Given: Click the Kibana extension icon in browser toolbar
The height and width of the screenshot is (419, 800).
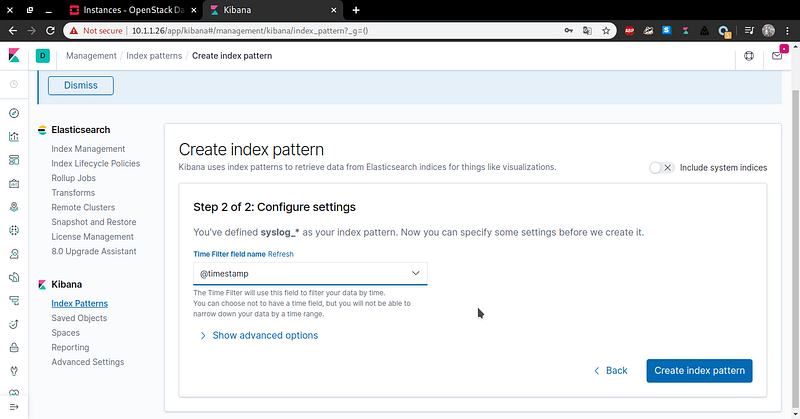Looking at the screenshot, I should 685,31.
